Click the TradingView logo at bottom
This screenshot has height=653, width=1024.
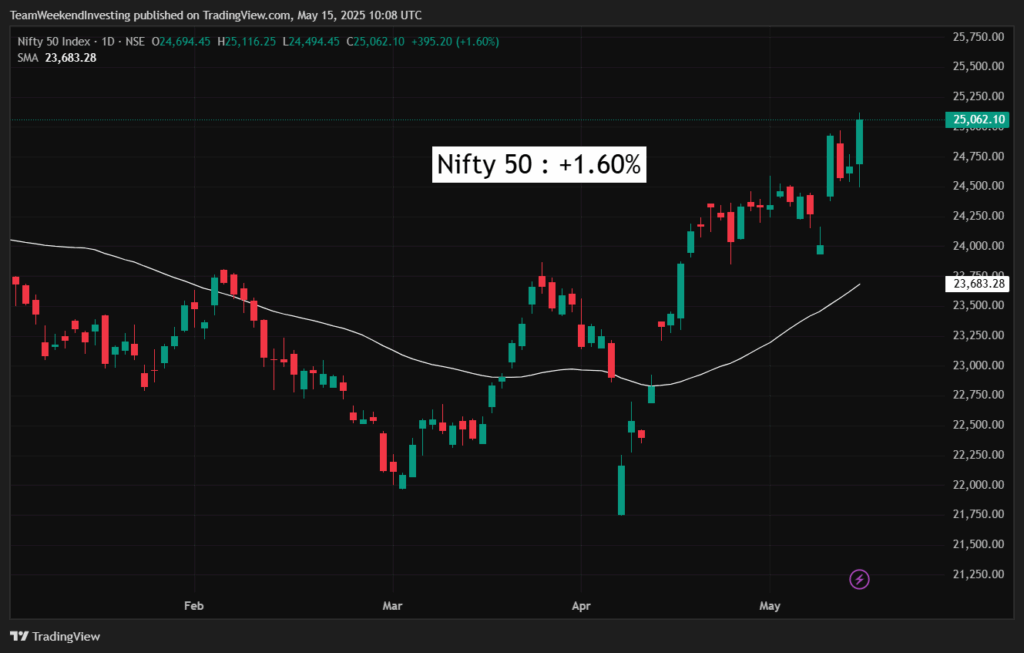coord(56,636)
